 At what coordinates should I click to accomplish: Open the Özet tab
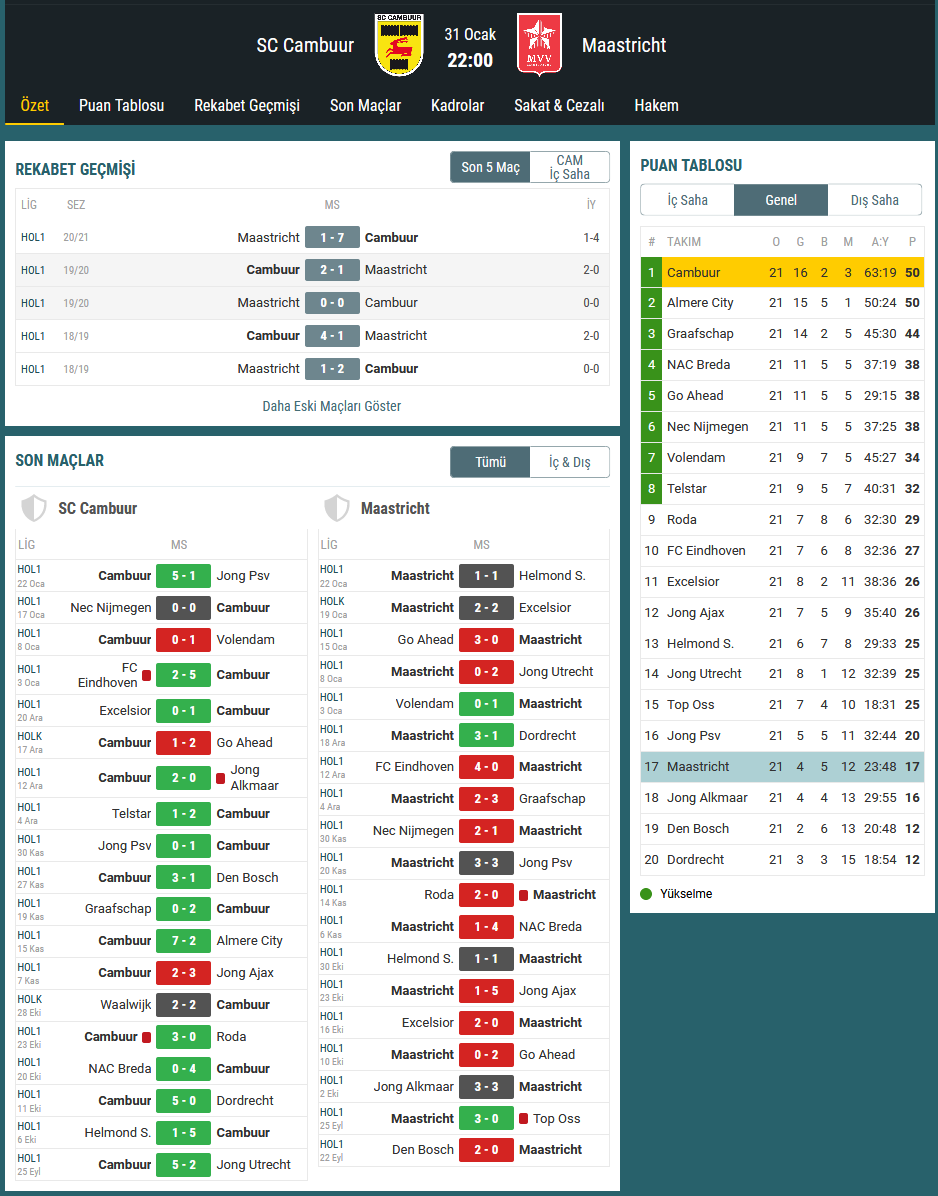pos(35,105)
